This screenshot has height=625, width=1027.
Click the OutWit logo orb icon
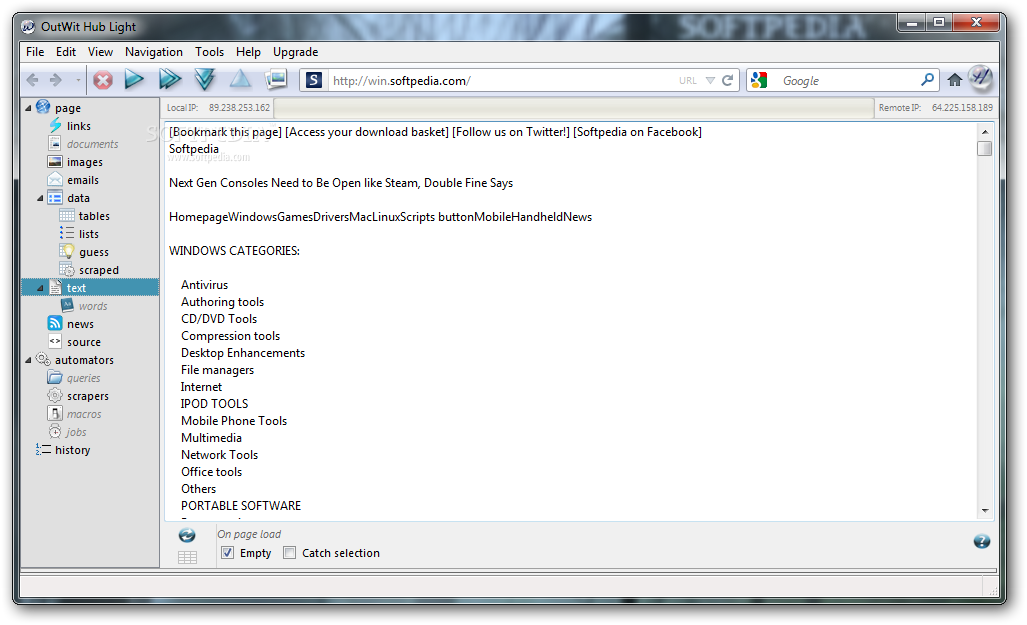pos(981,78)
